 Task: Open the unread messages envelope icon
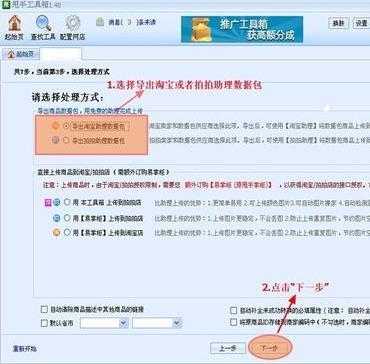pyautogui.click(x=100, y=22)
